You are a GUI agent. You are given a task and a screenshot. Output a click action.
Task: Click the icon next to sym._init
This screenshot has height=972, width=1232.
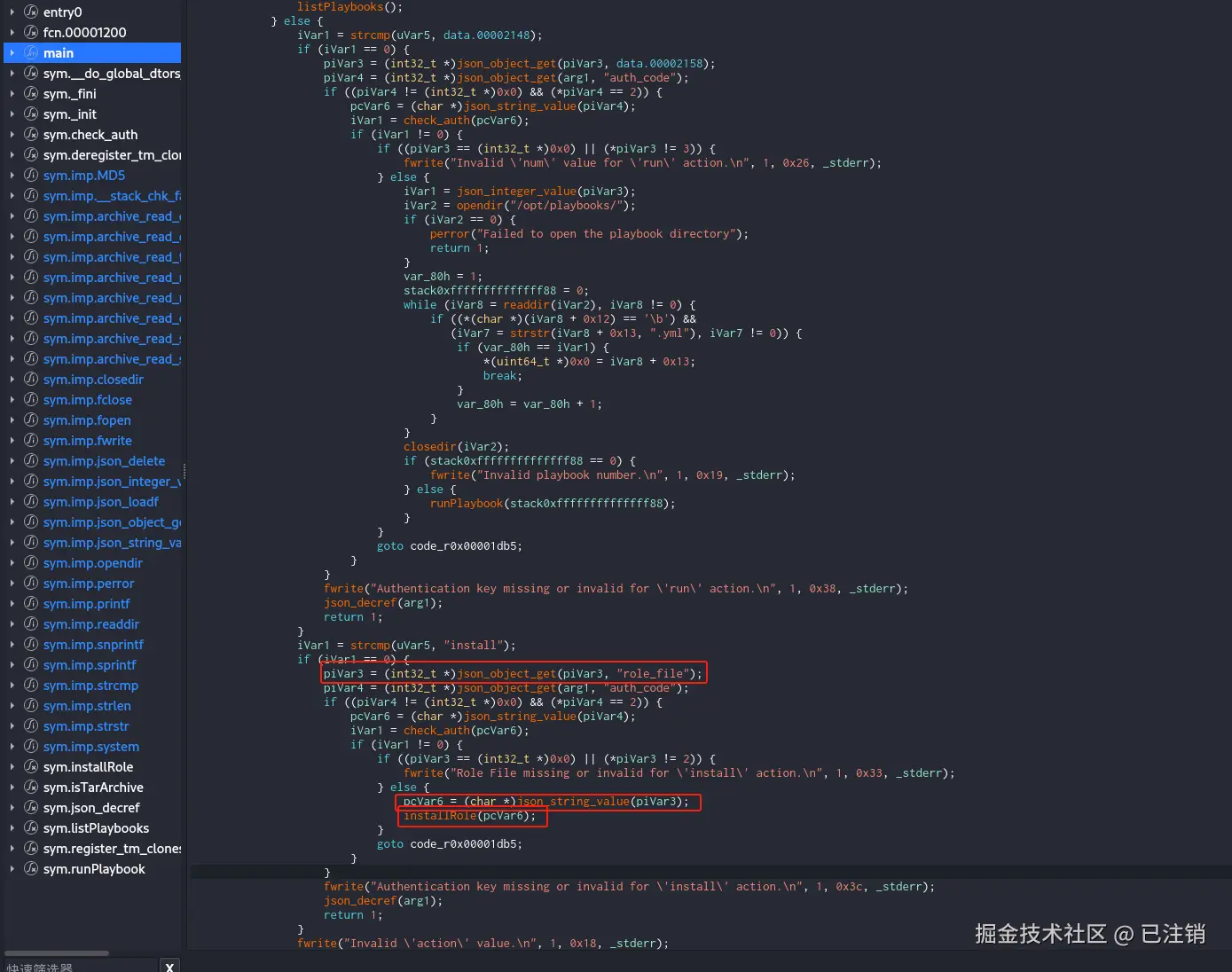(31, 114)
